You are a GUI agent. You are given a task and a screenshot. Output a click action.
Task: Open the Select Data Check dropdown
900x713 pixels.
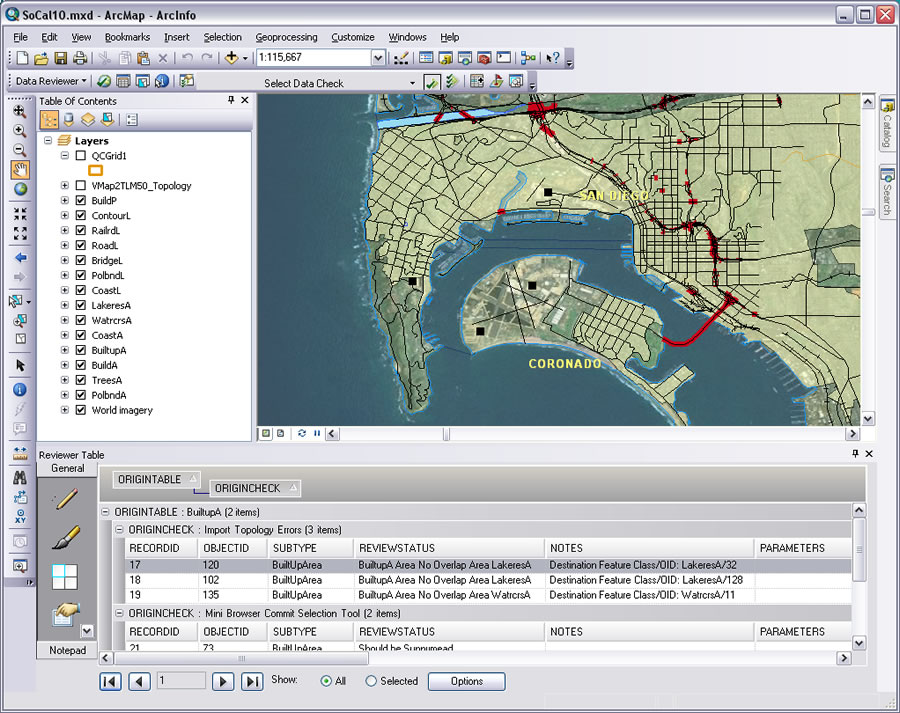(412, 83)
